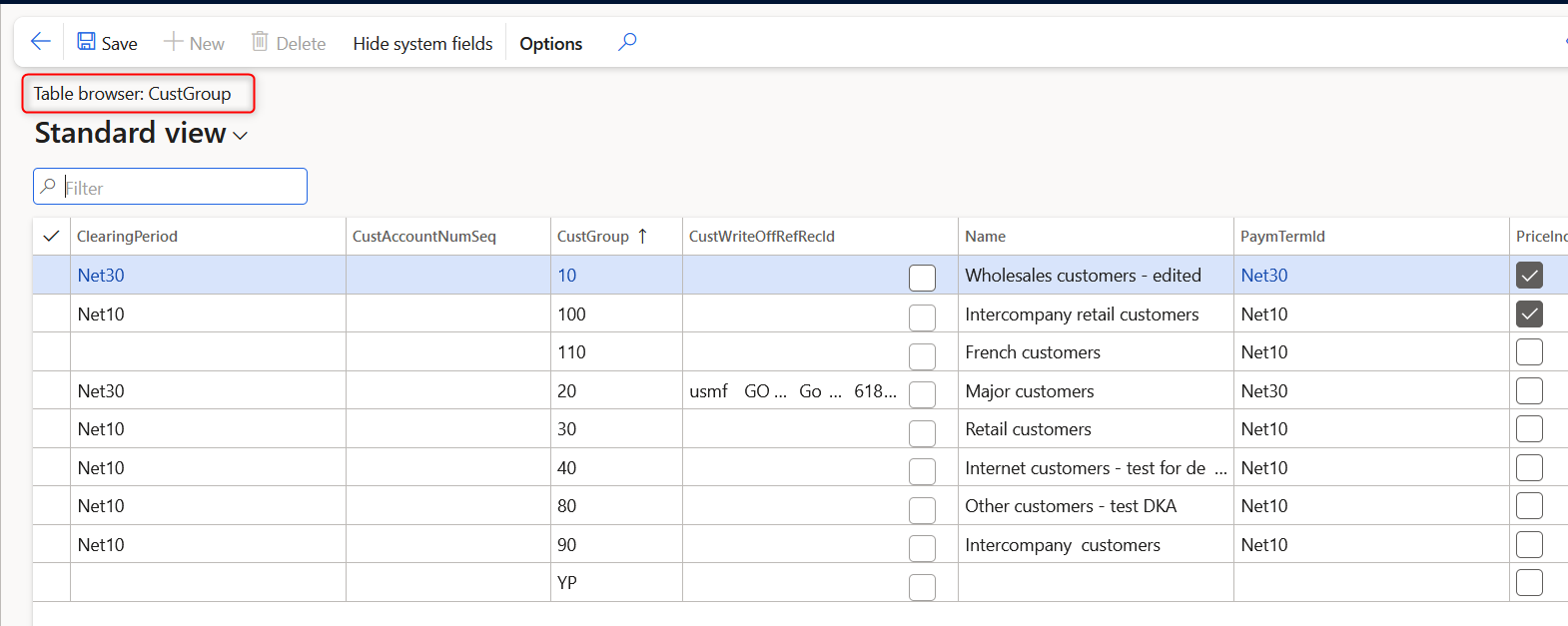The image size is (1568, 626).
Task: Click the Save disk icon
Action: tap(87, 42)
